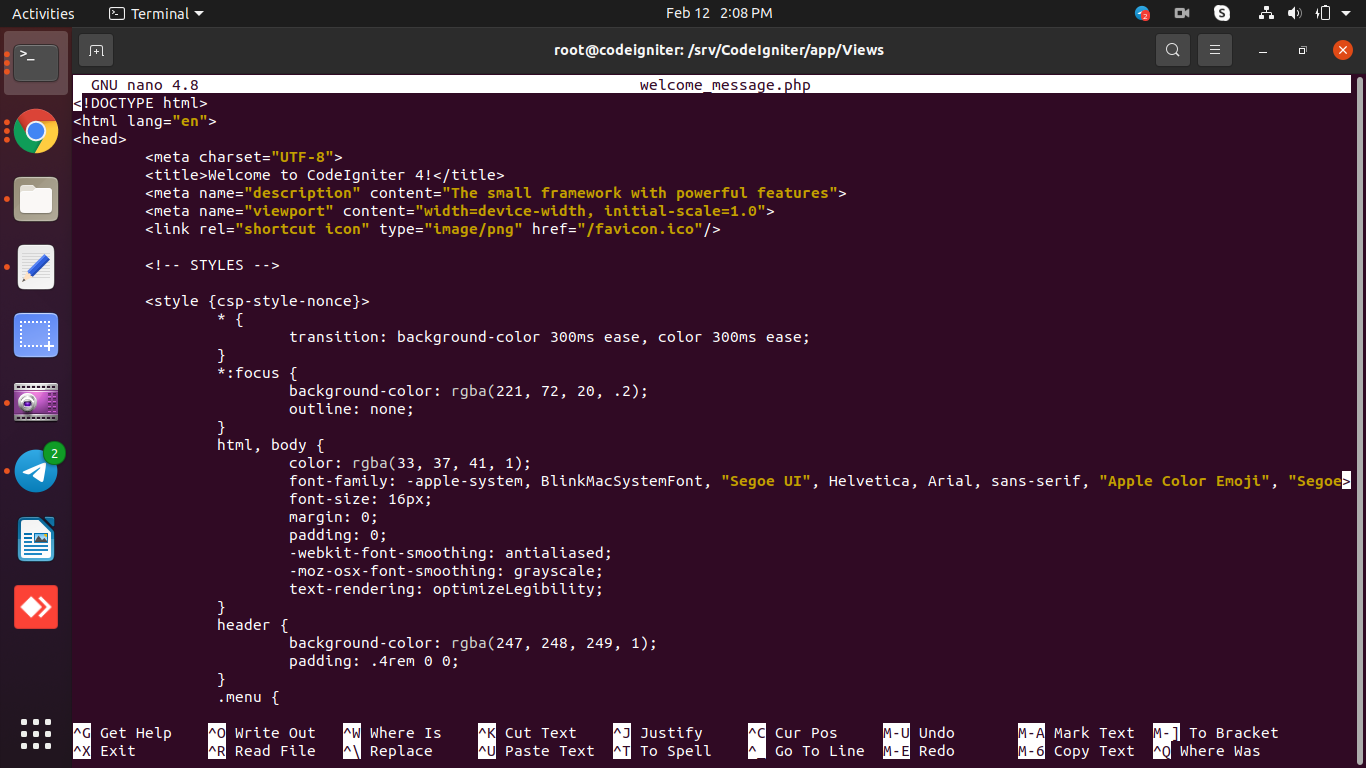Click the title Welcome to CodeIgniter 4! line

click(x=325, y=175)
